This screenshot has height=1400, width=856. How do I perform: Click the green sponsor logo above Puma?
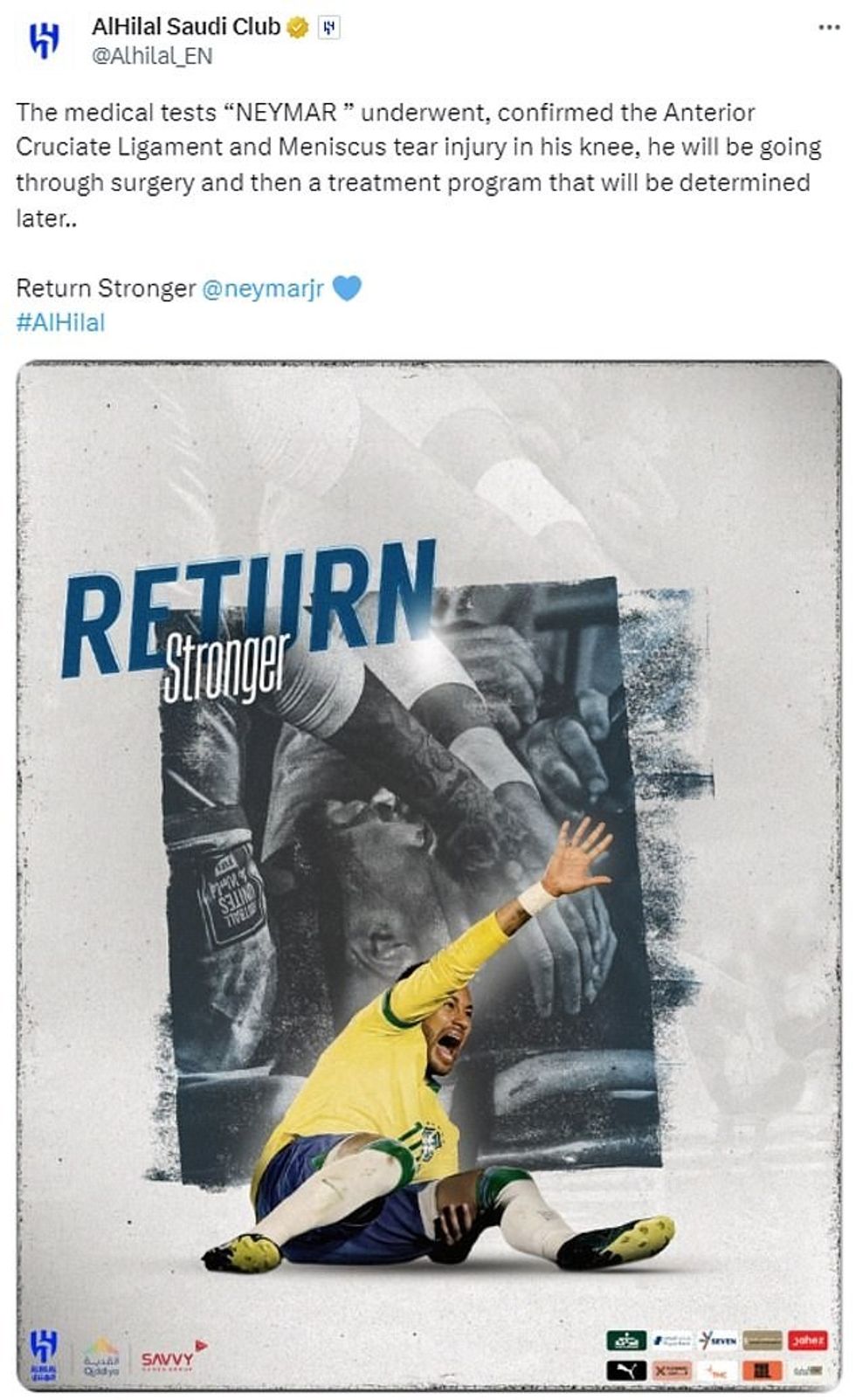626,1340
